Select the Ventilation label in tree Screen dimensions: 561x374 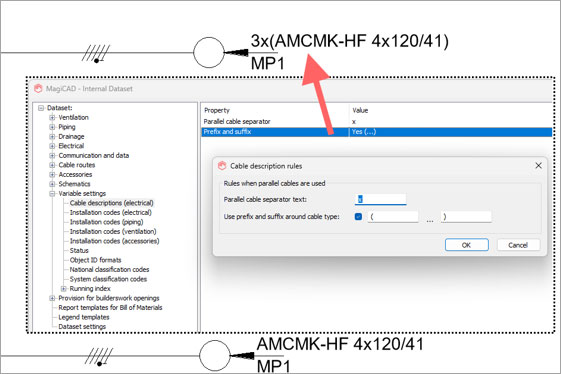(x=73, y=117)
